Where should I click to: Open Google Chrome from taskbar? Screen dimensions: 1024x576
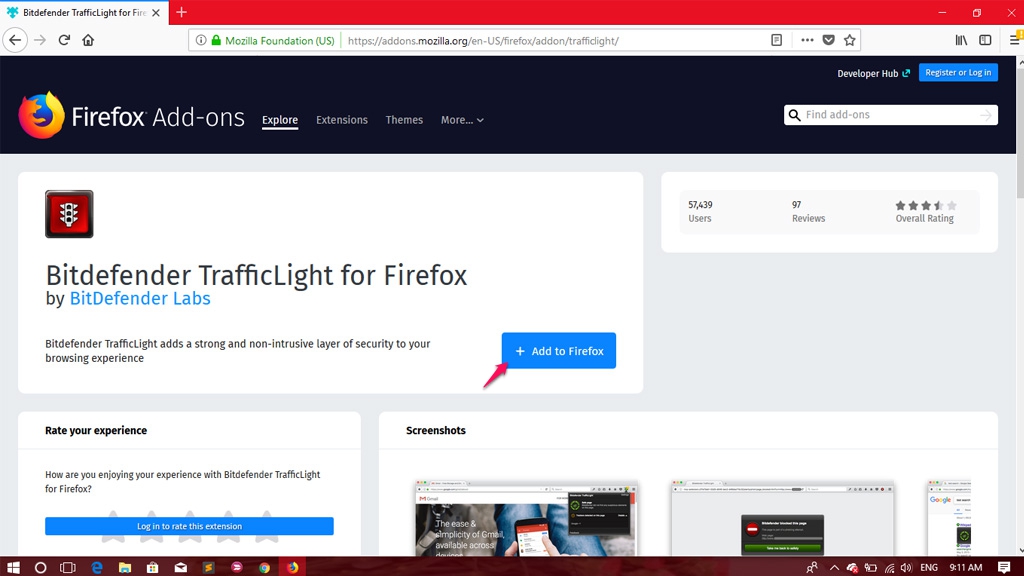point(264,567)
